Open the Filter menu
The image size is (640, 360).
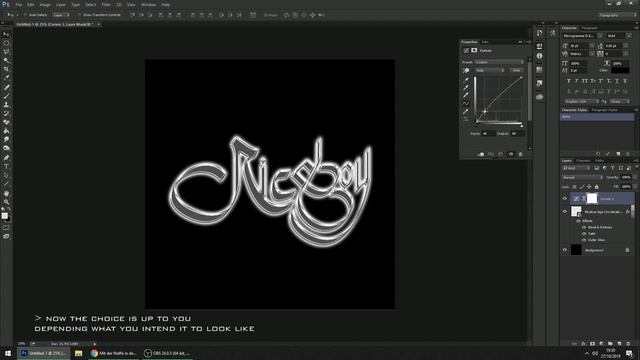coord(106,4)
